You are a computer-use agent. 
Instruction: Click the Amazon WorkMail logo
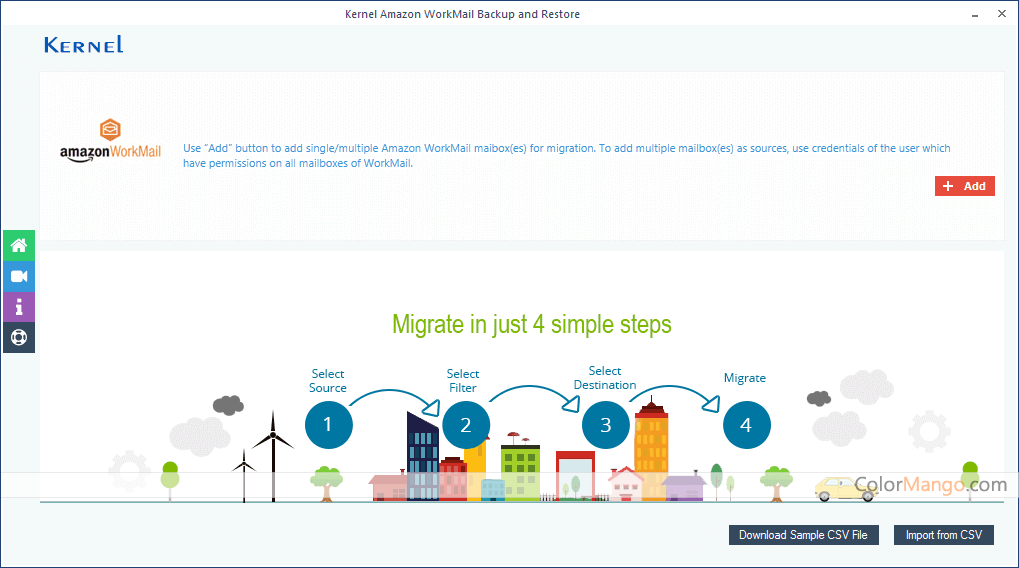click(110, 142)
